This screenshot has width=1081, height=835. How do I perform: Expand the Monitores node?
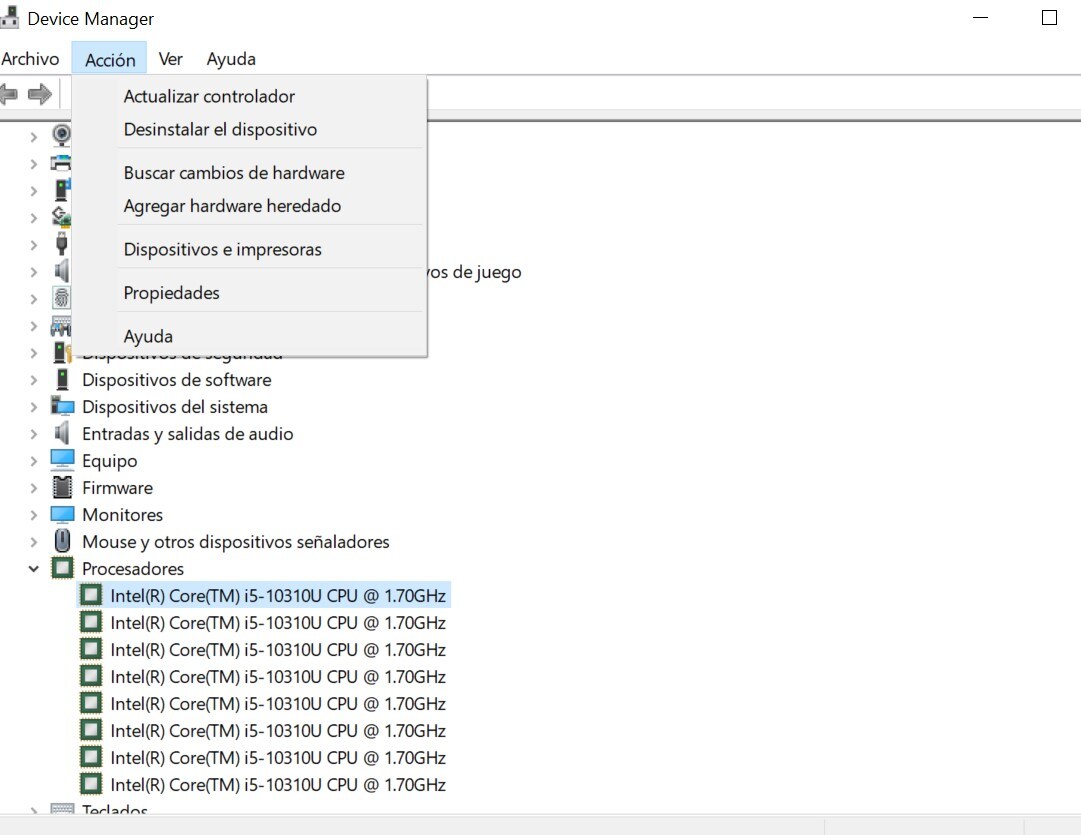(x=33, y=515)
